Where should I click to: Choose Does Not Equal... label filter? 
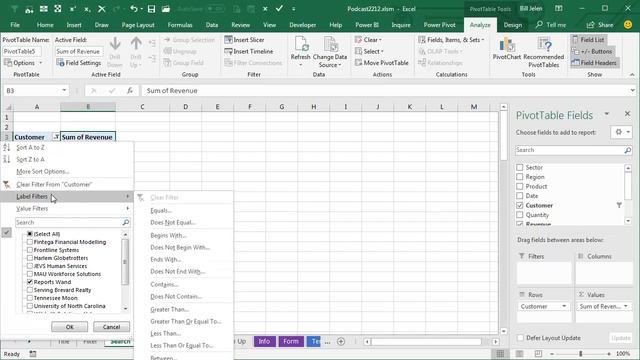173,223
